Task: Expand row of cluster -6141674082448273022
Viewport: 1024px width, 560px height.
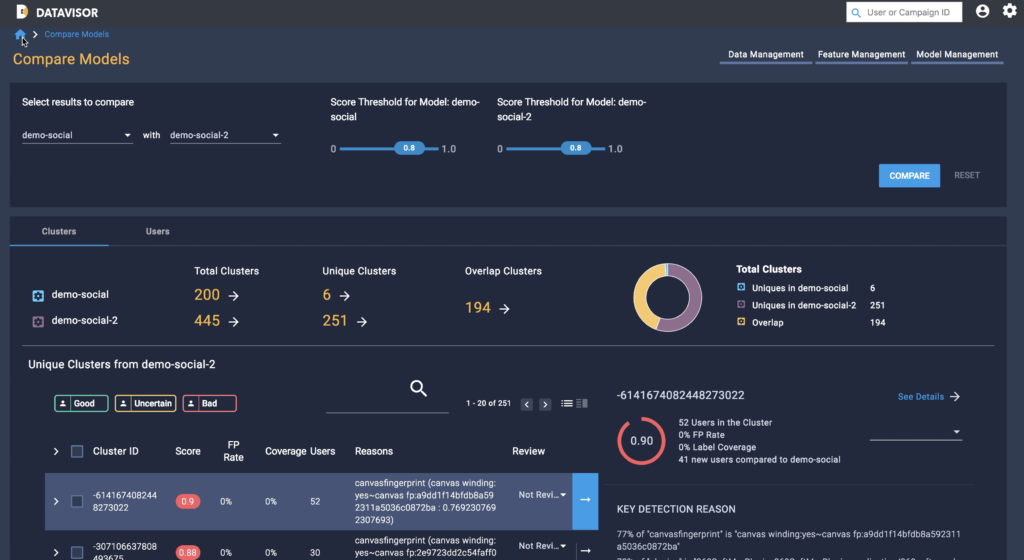Action: click(x=56, y=501)
